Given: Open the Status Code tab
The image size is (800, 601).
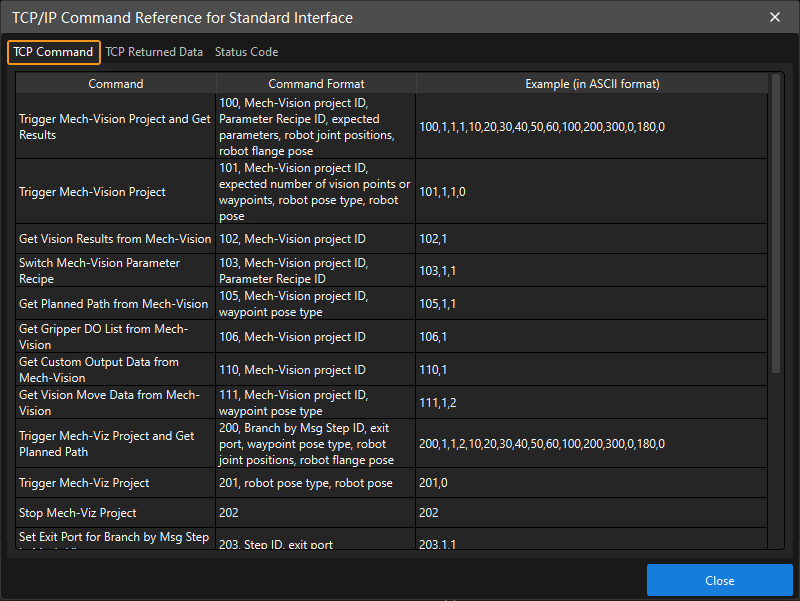Looking at the screenshot, I should click(x=246, y=52).
